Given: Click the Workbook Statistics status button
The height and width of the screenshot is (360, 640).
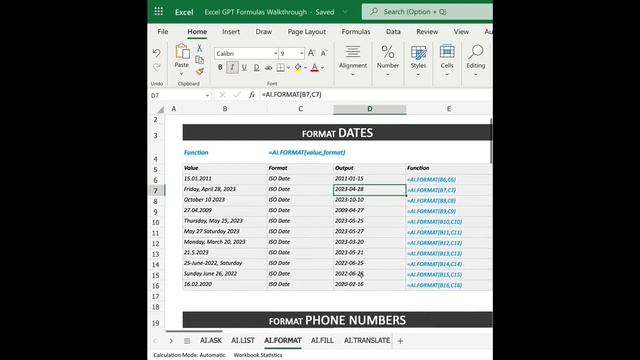Looking at the screenshot, I should pos(258,355).
